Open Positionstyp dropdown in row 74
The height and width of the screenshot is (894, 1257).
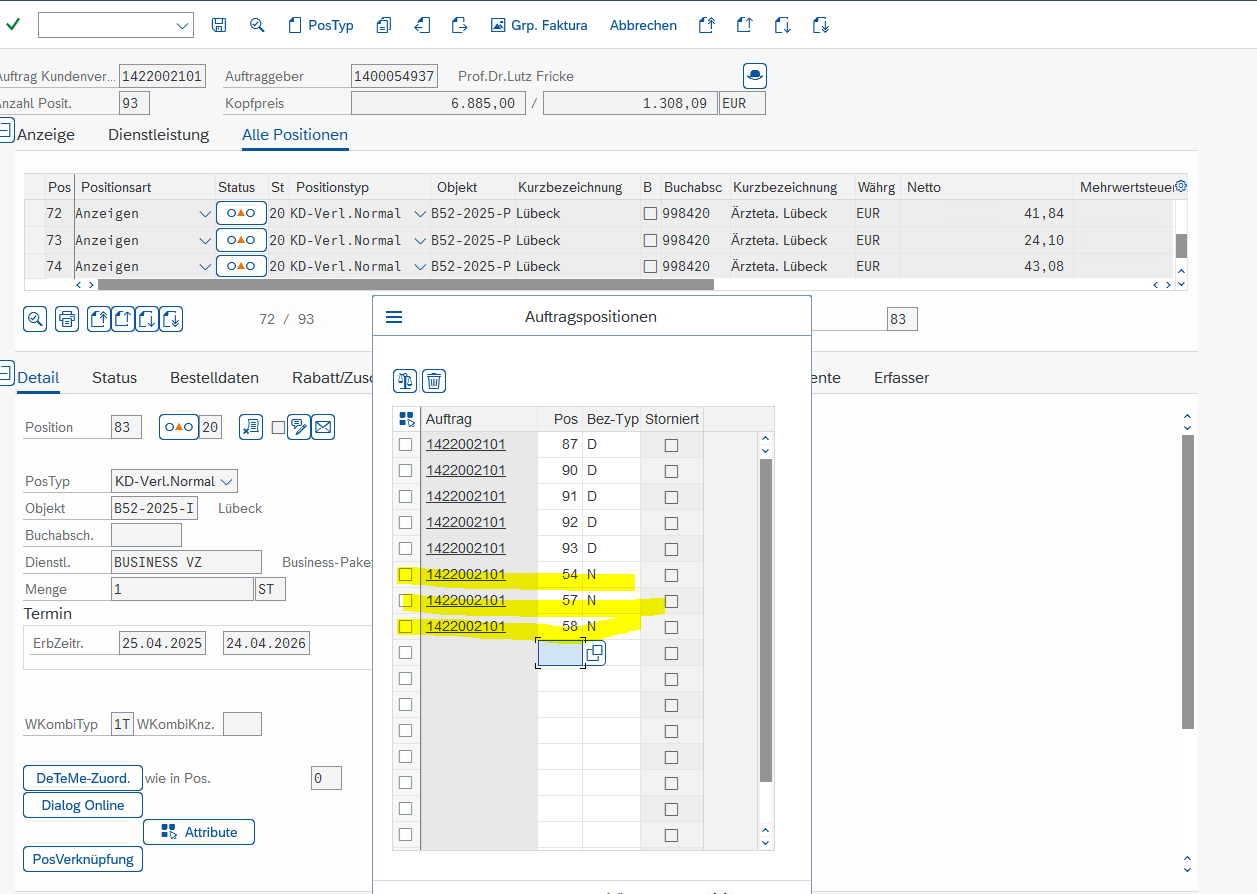(x=419, y=267)
